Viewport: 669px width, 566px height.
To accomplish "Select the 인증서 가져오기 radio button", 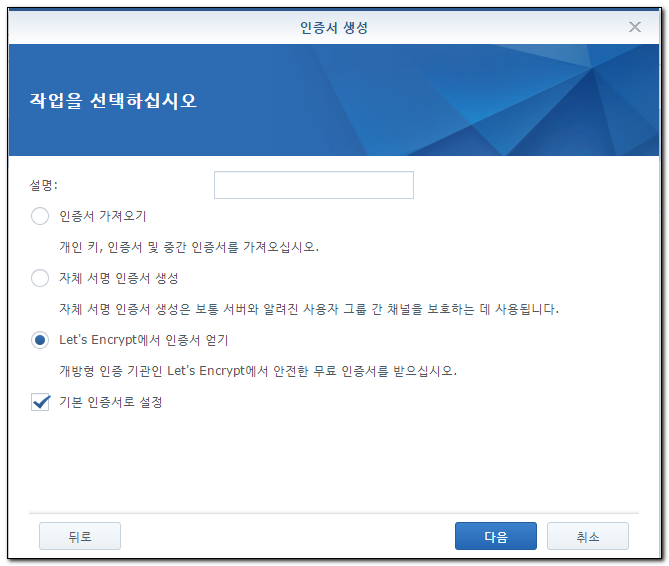I will 40,216.
